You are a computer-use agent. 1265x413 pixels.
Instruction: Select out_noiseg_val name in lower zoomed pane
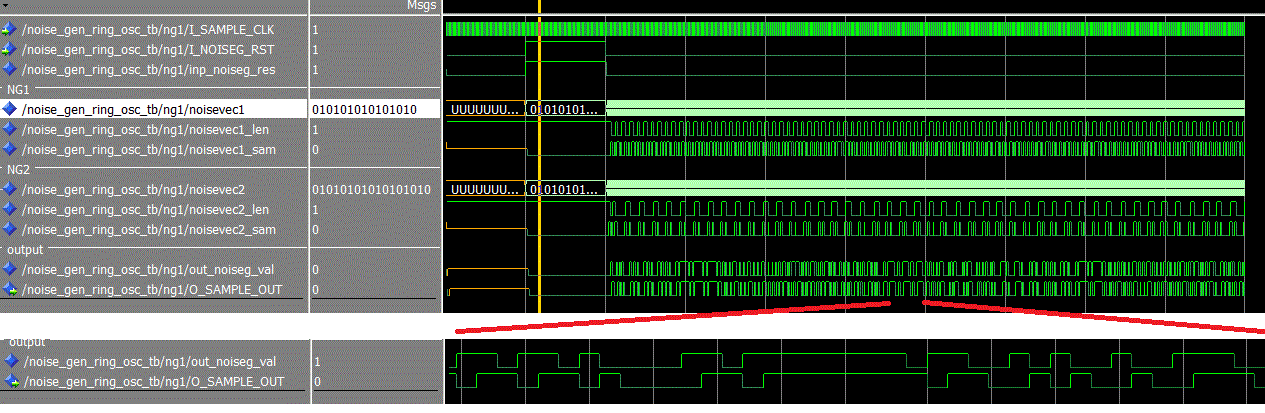click(x=149, y=361)
